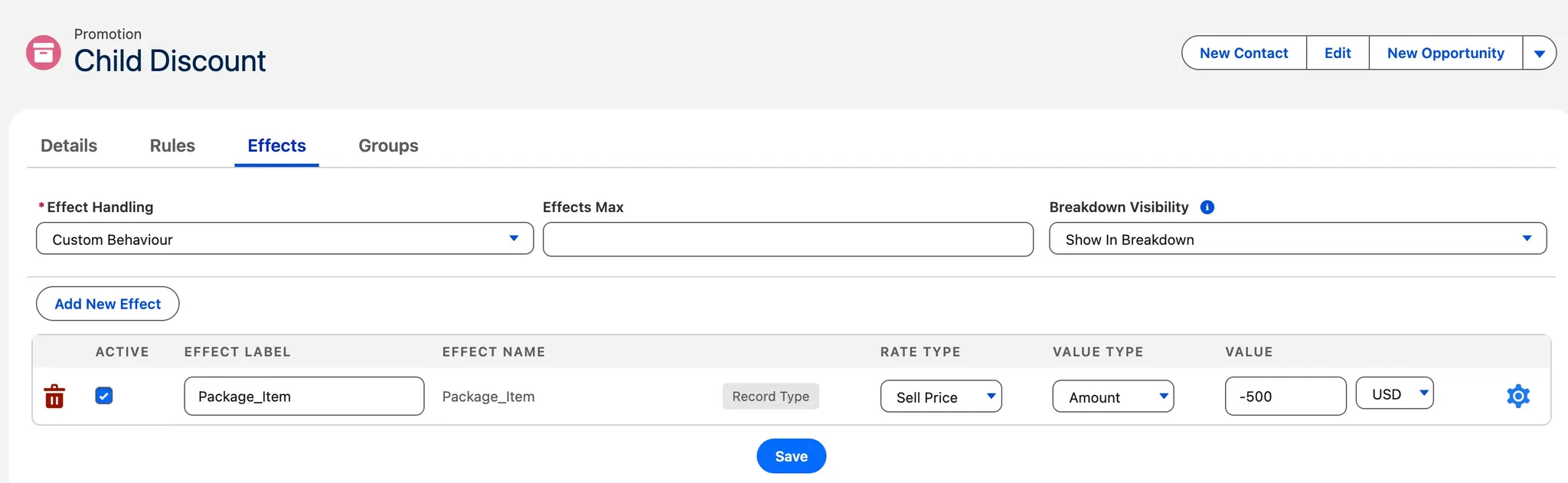Delete the Package_Item effect with trash icon
The width and height of the screenshot is (1568, 483).
(54, 397)
